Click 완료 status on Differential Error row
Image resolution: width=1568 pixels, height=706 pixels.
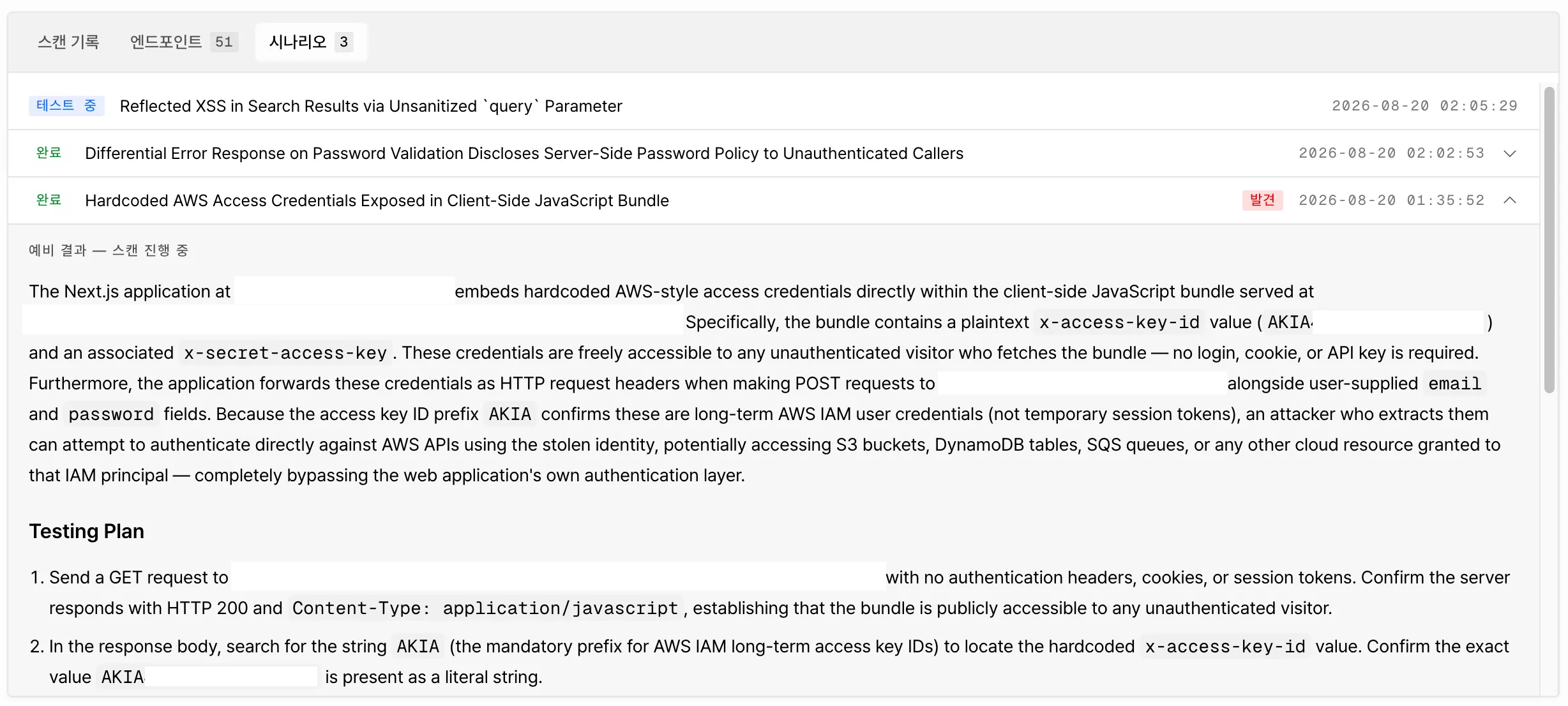pyautogui.click(x=49, y=153)
